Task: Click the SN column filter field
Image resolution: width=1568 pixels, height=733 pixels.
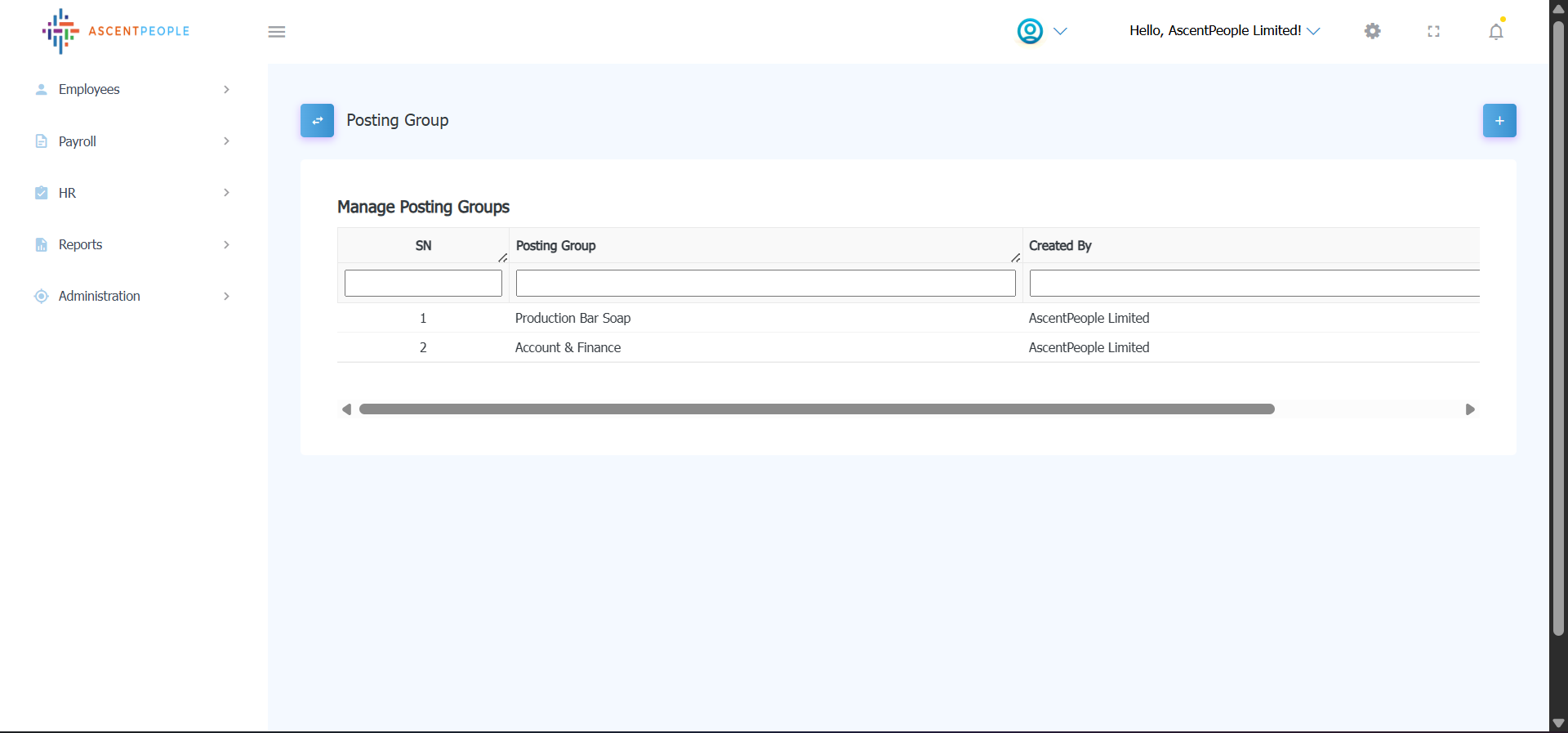Action: 423,284
